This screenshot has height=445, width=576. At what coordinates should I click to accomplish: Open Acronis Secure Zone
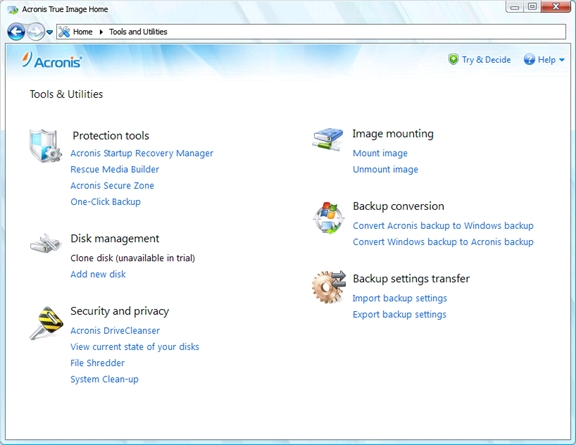(x=112, y=186)
